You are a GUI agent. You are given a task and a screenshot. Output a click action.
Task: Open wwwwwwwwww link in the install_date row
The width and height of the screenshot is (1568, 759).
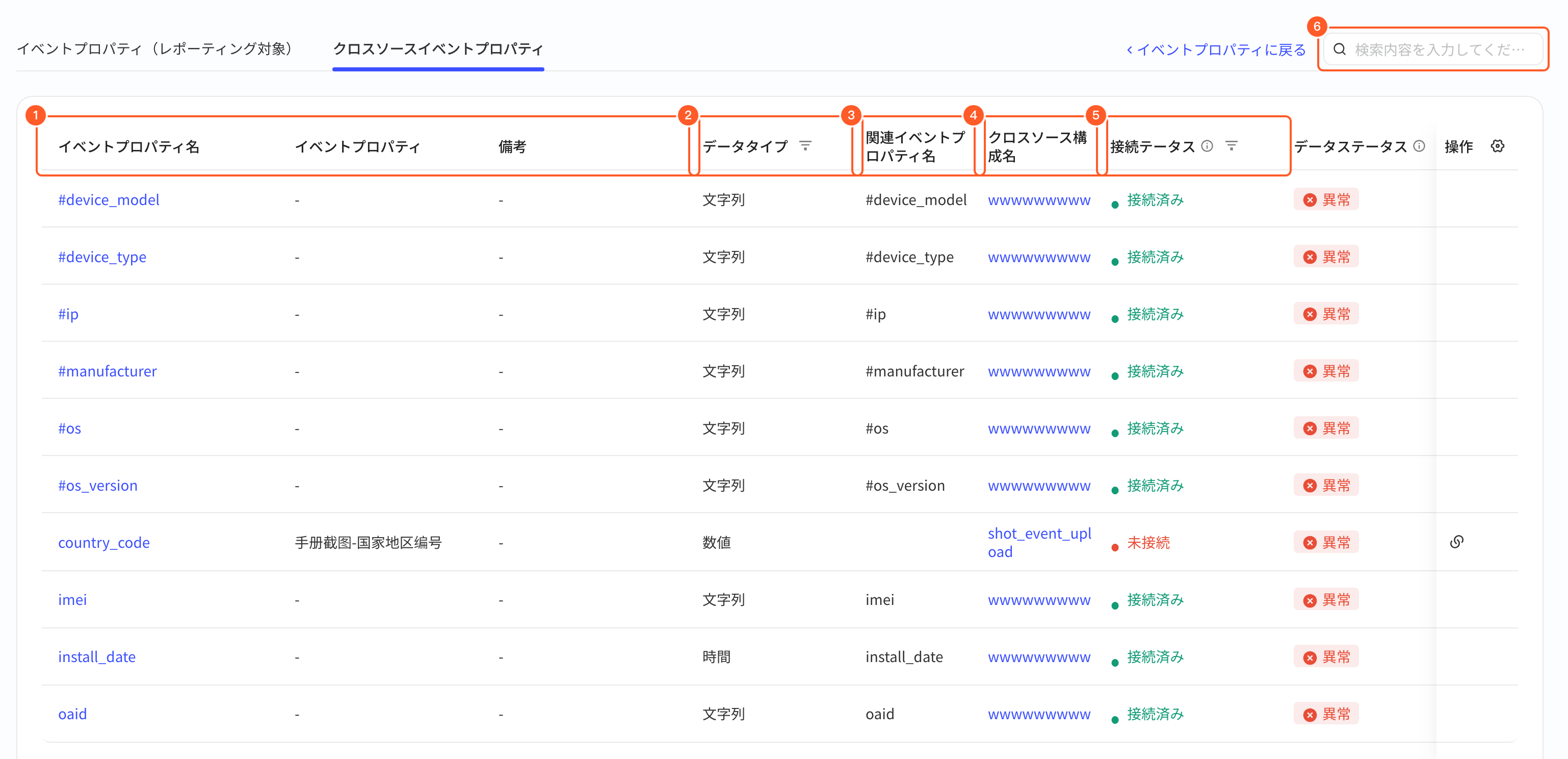(x=1039, y=657)
